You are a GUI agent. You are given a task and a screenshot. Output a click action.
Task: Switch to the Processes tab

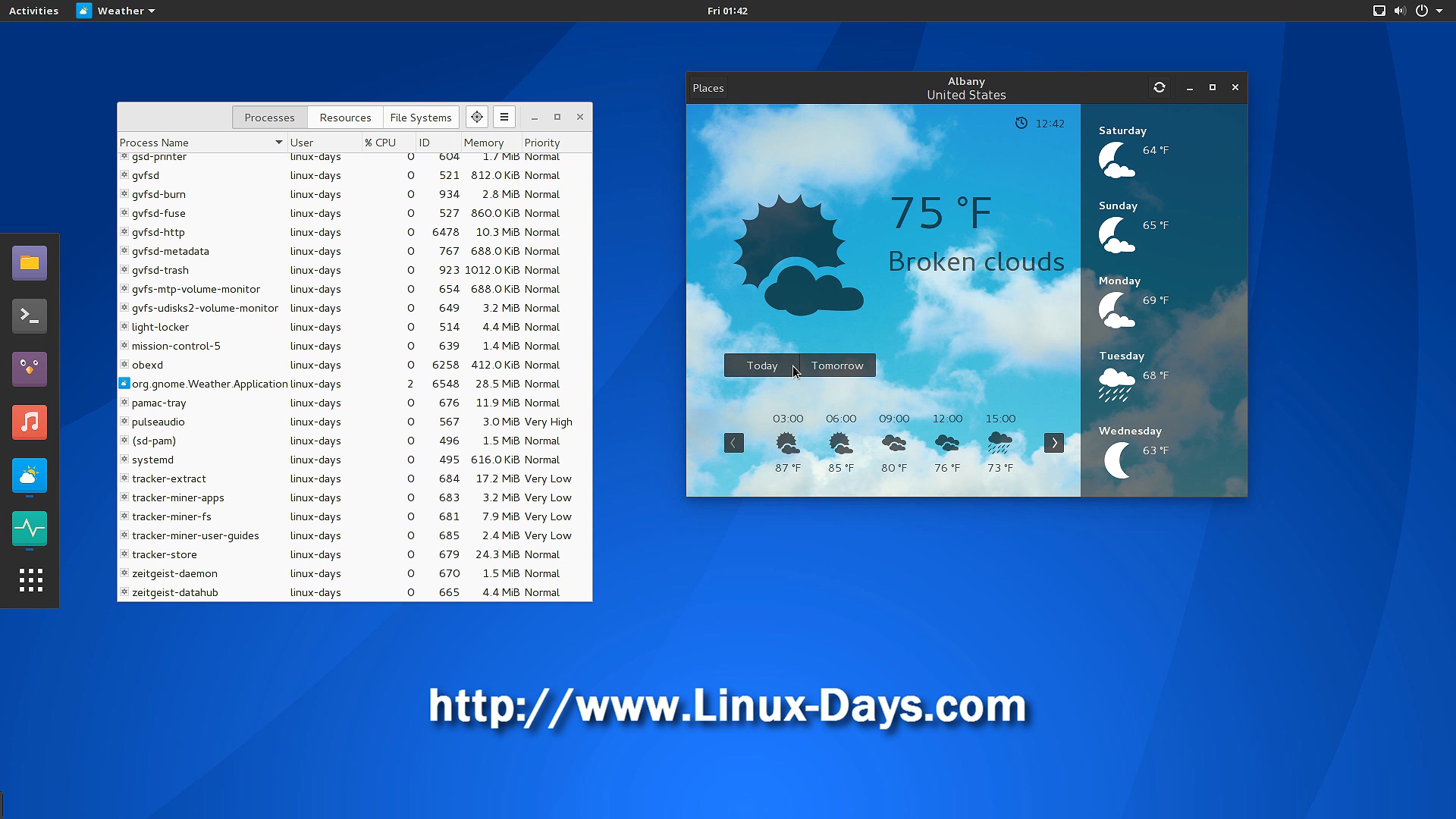tap(269, 118)
